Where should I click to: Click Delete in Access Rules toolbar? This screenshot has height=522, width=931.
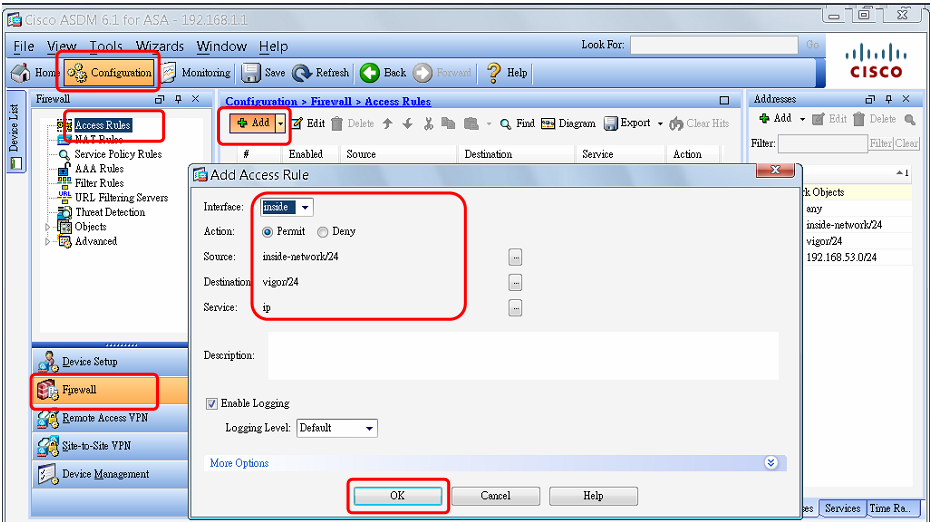tap(353, 124)
